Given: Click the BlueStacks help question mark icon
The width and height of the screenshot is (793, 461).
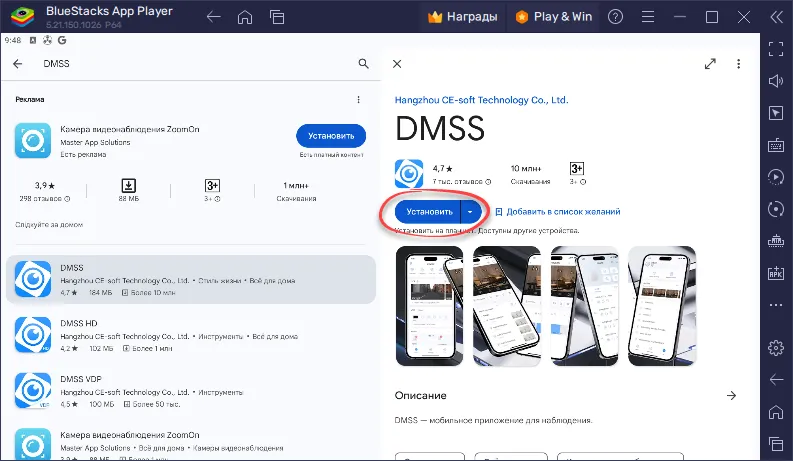Looking at the screenshot, I should tap(614, 17).
